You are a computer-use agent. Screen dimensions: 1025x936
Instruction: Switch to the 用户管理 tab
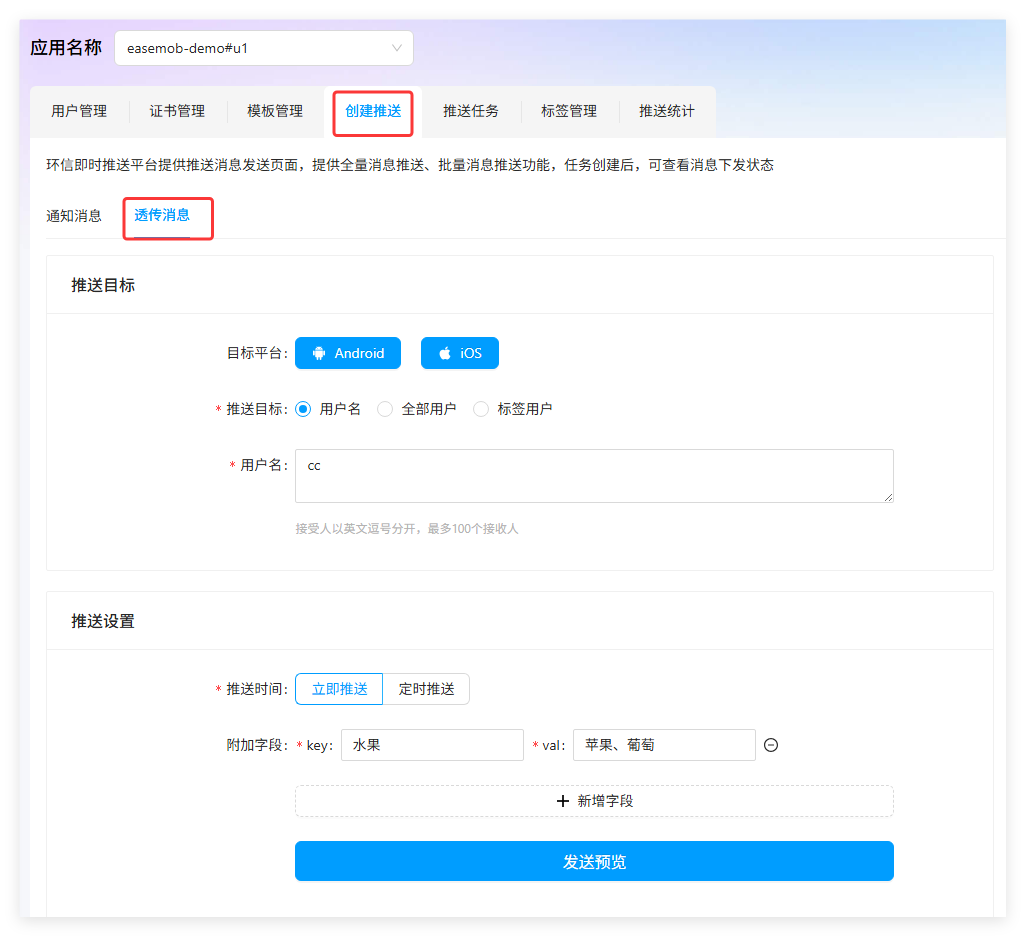coord(79,111)
